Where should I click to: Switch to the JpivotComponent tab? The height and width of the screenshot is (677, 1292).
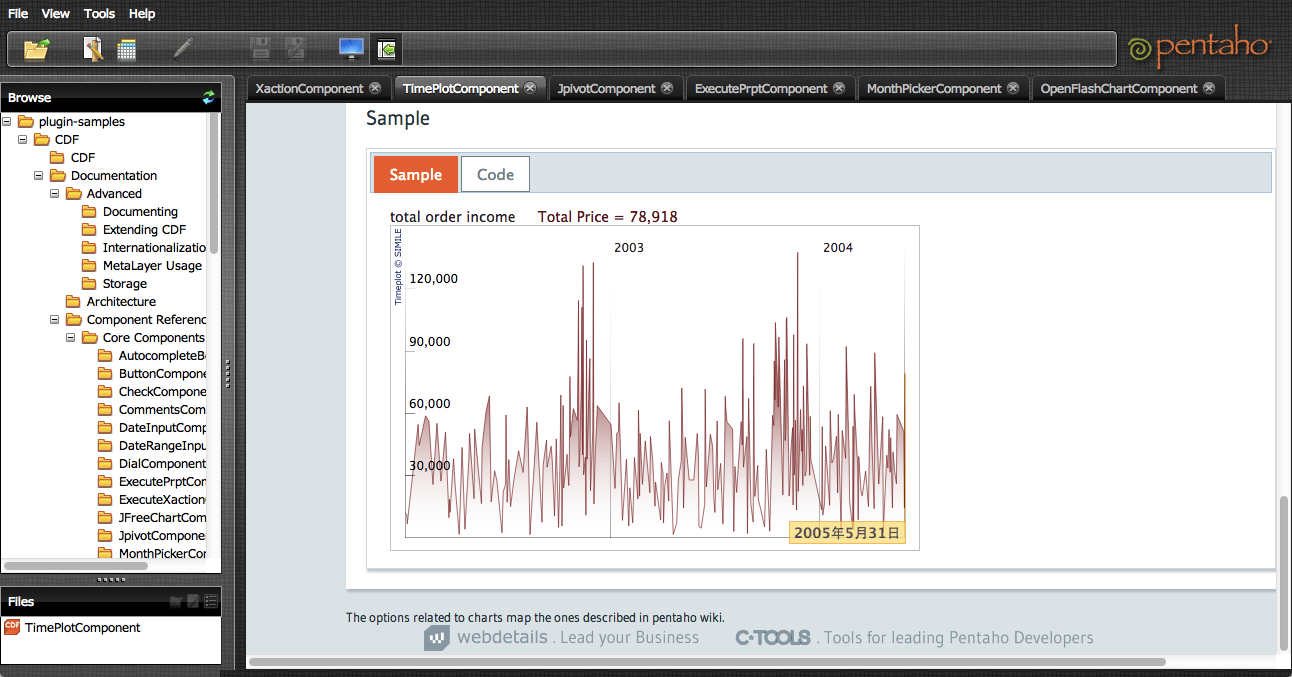pos(606,88)
